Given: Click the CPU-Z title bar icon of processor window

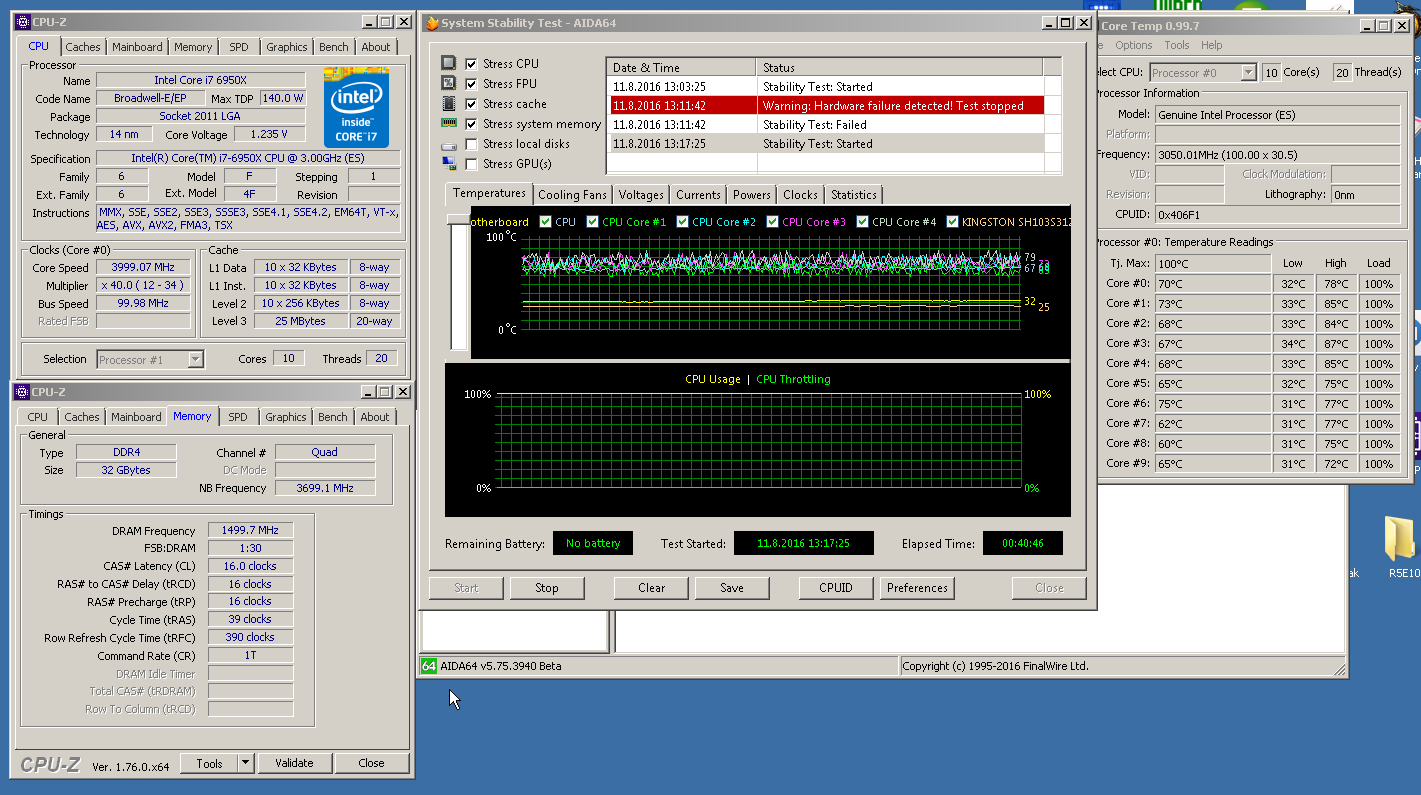Looking at the screenshot, I should (22, 21).
